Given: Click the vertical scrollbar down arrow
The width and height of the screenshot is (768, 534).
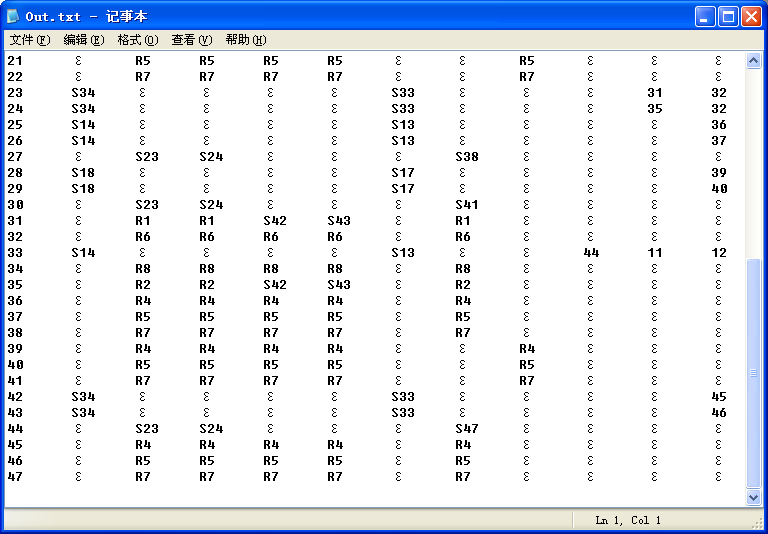Looking at the screenshot, I should click(753, 497).
